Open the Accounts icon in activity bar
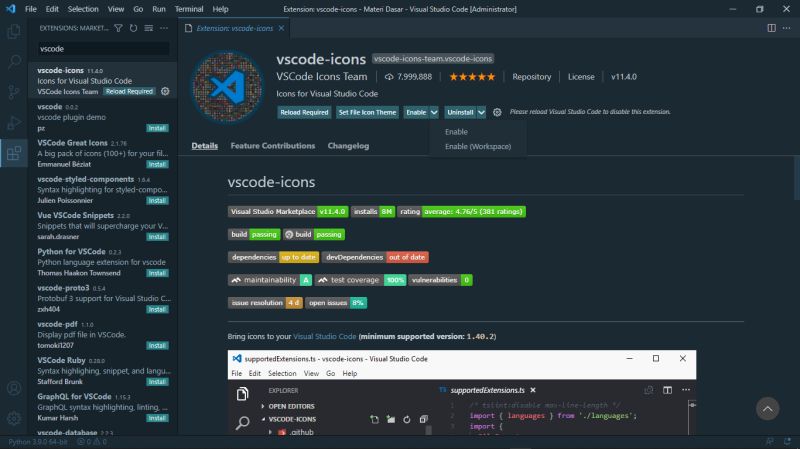The image size is (800, 449). click(14, 388)
